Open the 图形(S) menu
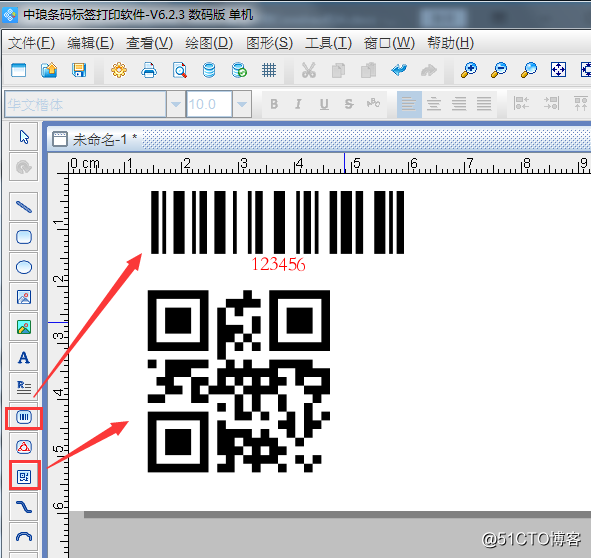This screenshot has width=591, height=558. 269,43
